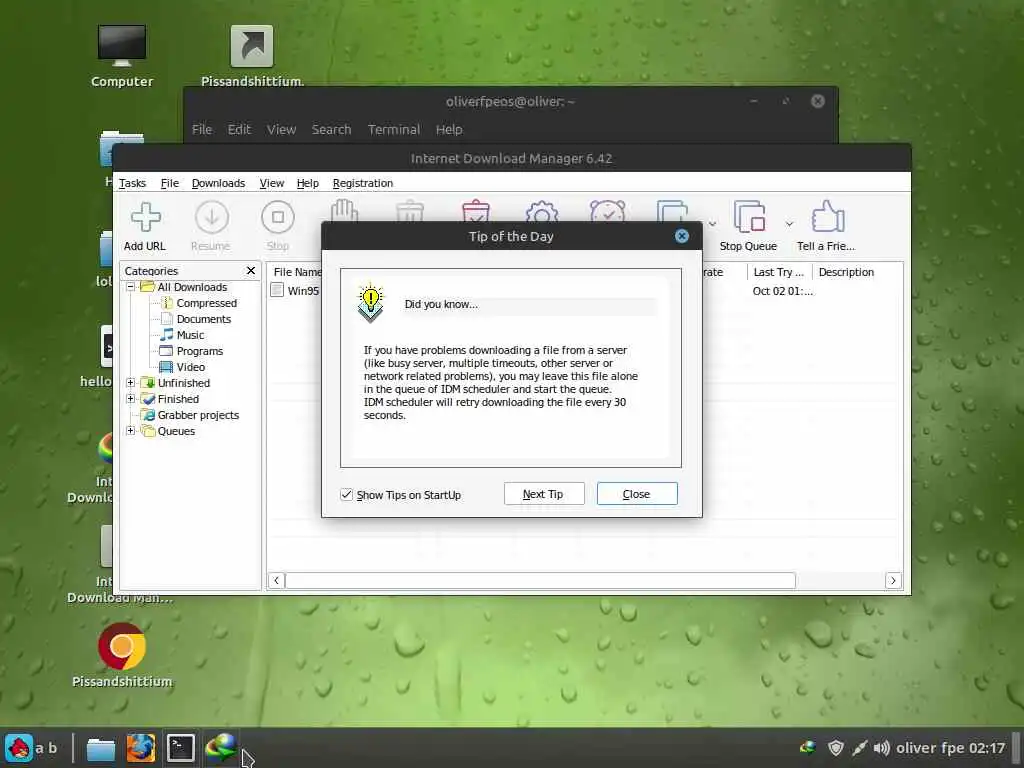
Task: Tick the Win95 file row checkbox
Action: click(x=277, y=290)
